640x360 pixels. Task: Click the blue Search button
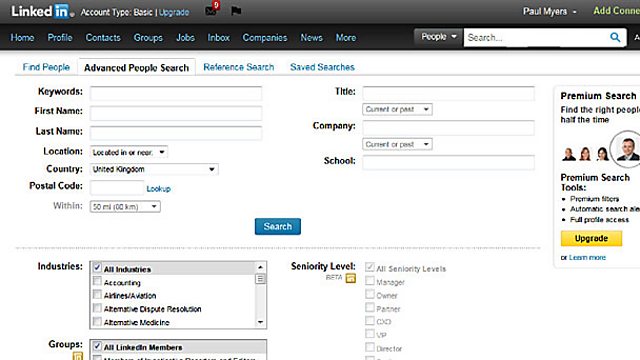pos(278,227)
